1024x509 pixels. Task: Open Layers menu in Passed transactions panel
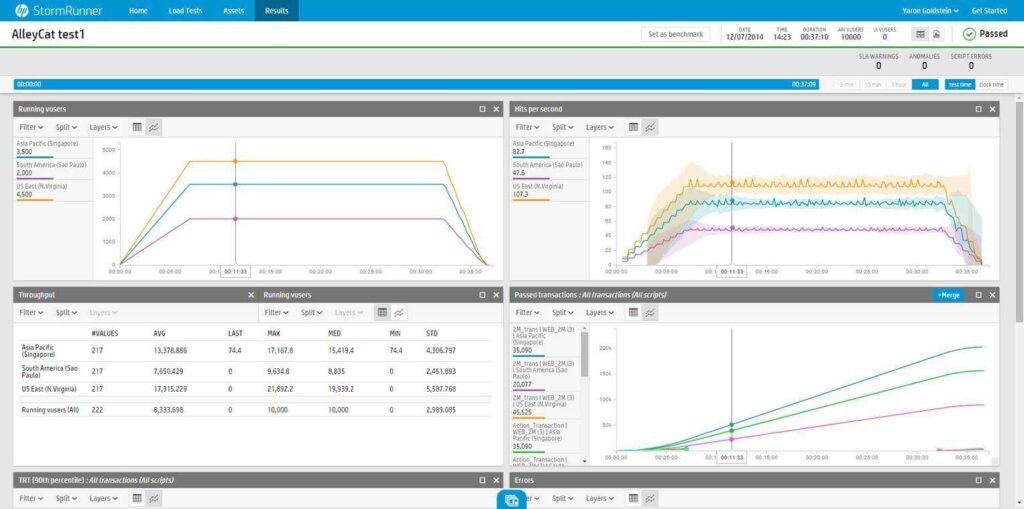point(600,313)
